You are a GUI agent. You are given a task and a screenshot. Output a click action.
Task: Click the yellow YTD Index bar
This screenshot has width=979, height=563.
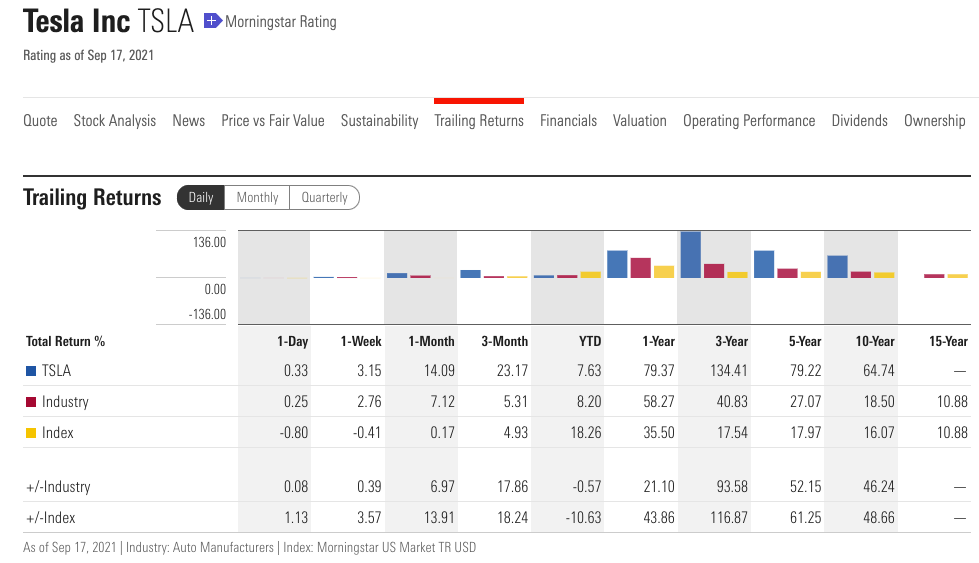pyautogui.click(x=591, y=275)
